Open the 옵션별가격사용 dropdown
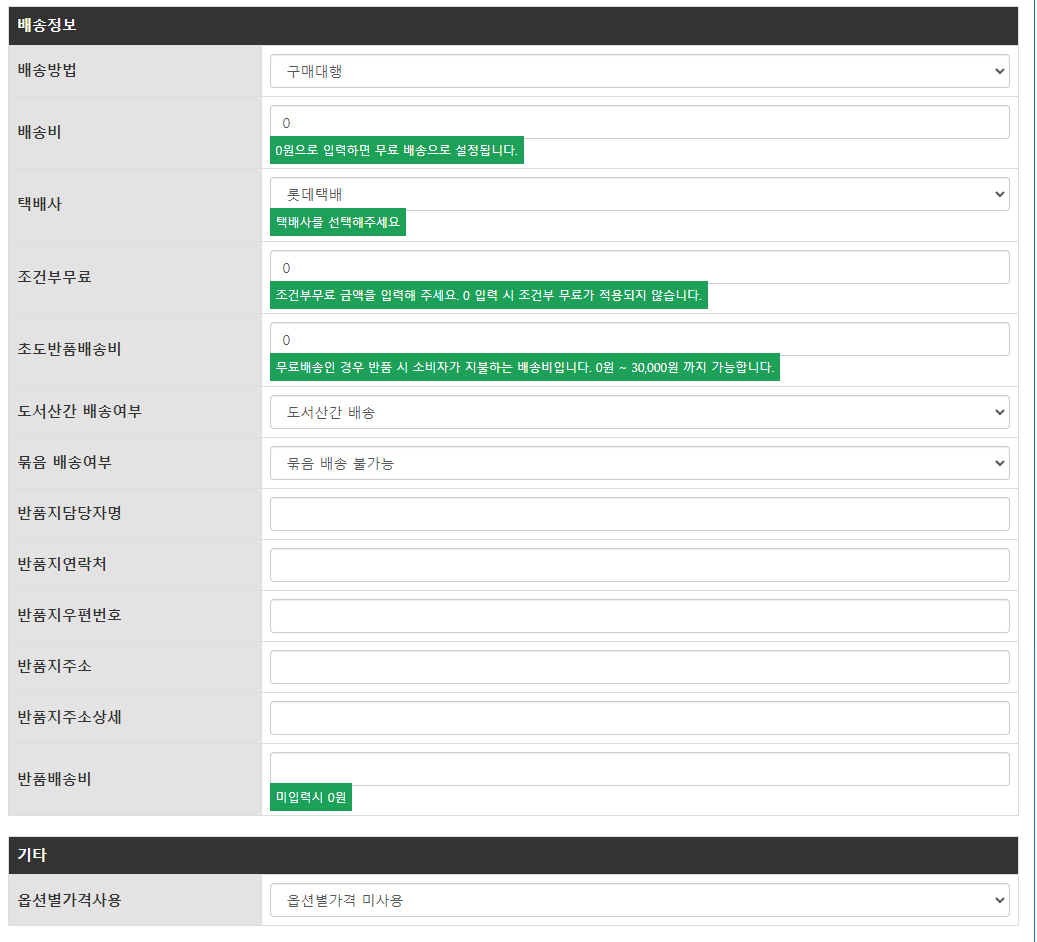This screenshot has height=942, width=1037. click(639, 900)
